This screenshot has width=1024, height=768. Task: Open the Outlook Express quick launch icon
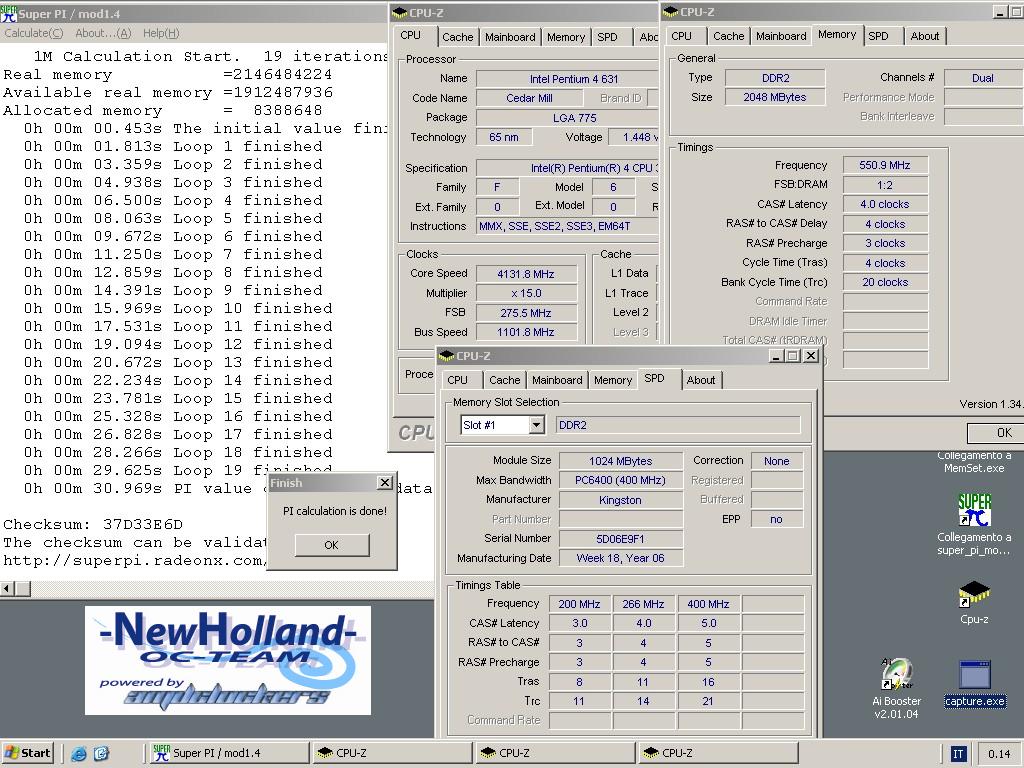pyautogui.click(x=101, y=754)
